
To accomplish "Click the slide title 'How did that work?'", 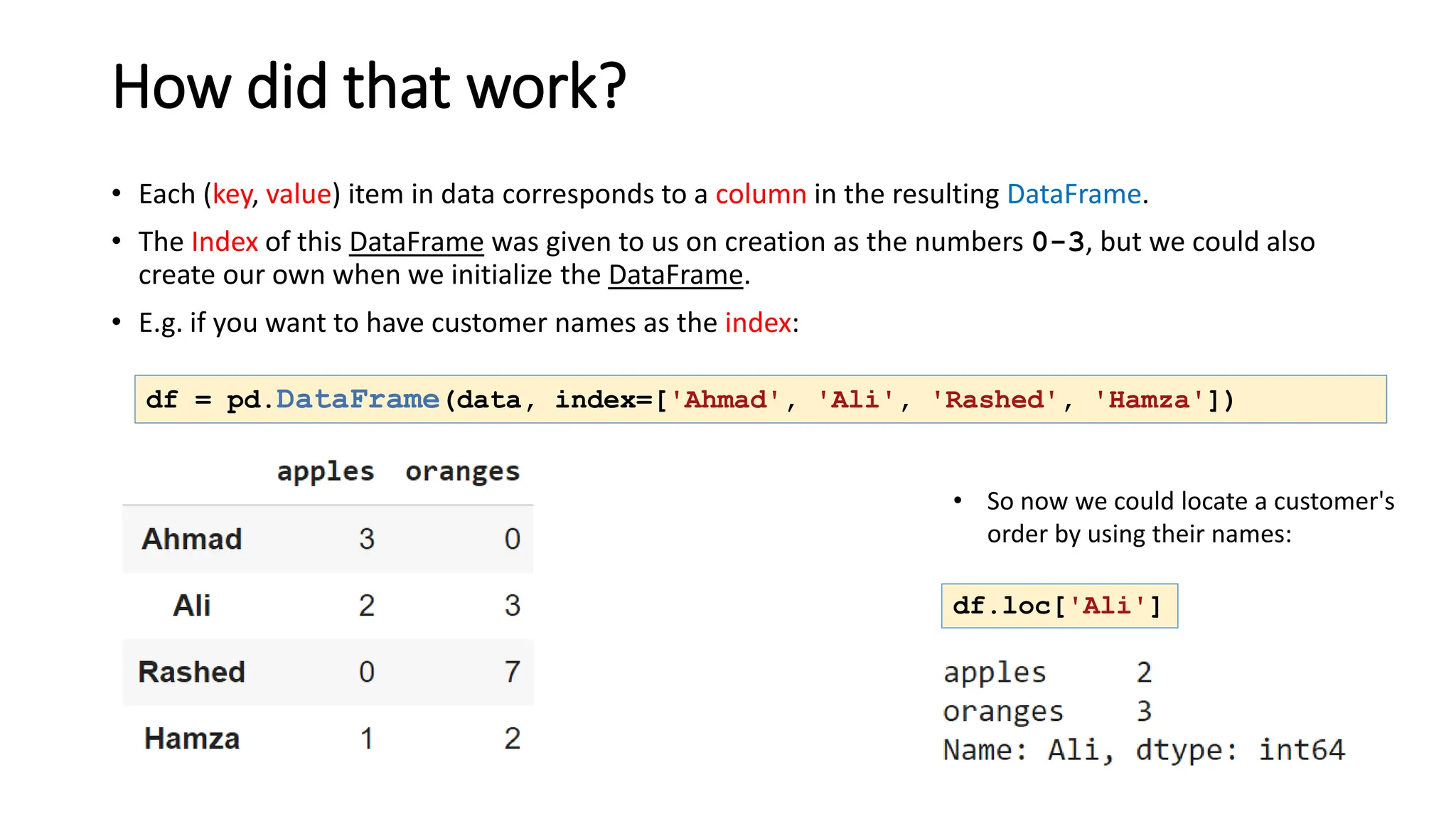I will [x=369, y=87].
